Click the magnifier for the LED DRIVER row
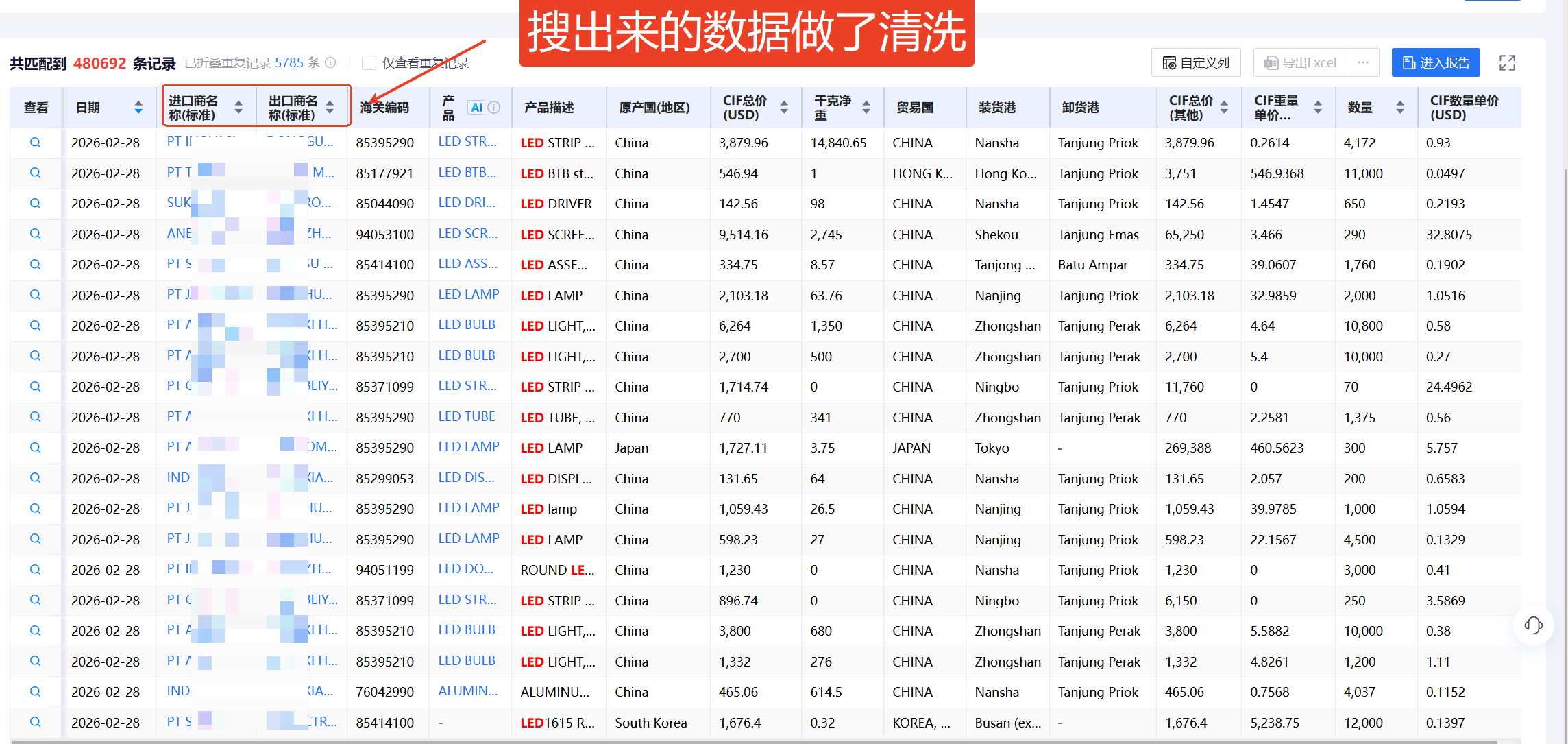 (35, 204)
